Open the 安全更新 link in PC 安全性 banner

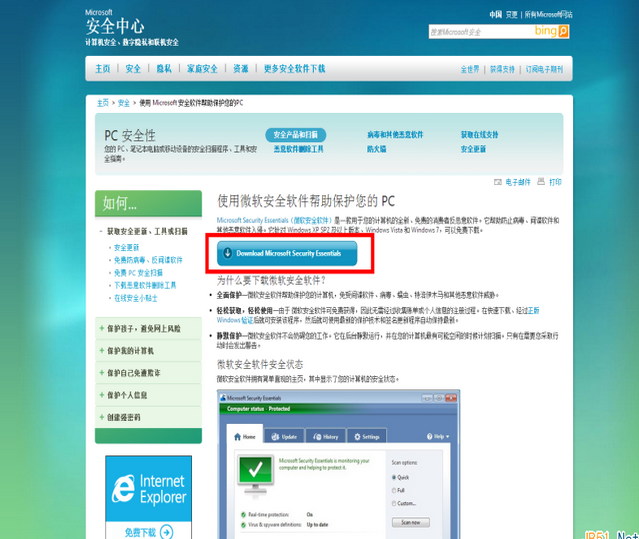pos(473,149)
